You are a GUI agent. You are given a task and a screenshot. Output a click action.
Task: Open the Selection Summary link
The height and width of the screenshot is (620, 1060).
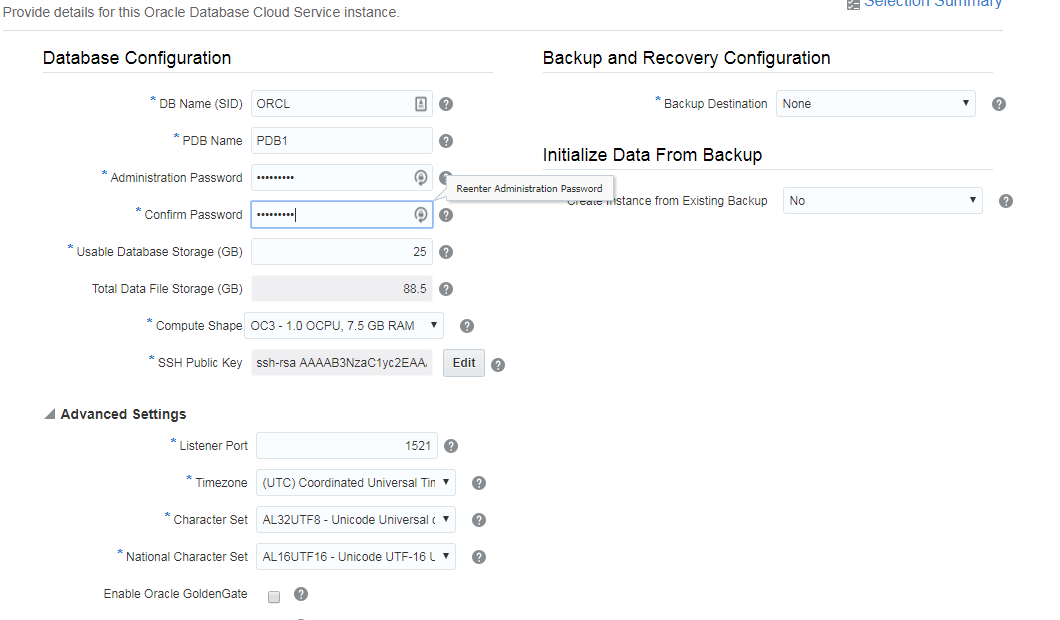[932, 4]
